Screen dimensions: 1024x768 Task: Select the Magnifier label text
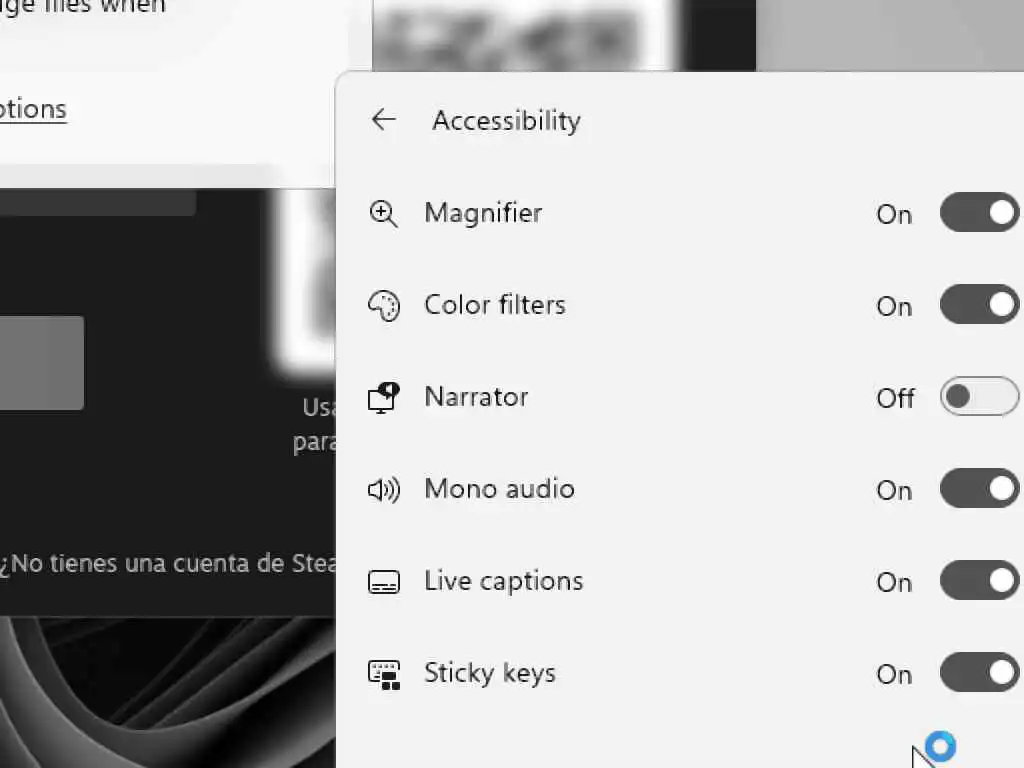click(483, 213)
